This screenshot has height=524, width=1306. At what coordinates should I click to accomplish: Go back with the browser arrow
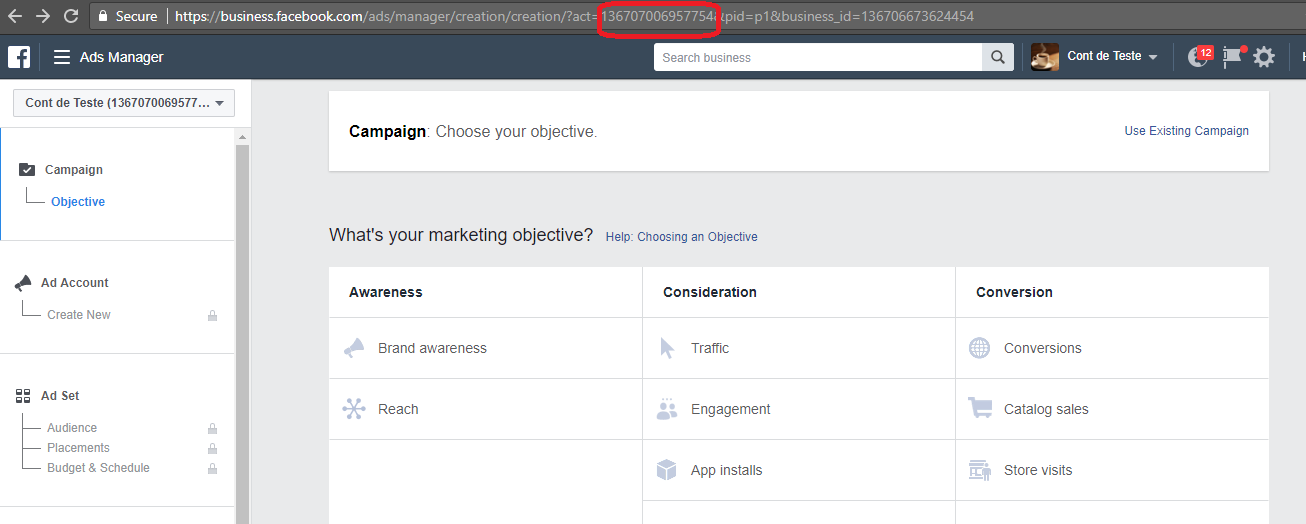click(15, 16)
